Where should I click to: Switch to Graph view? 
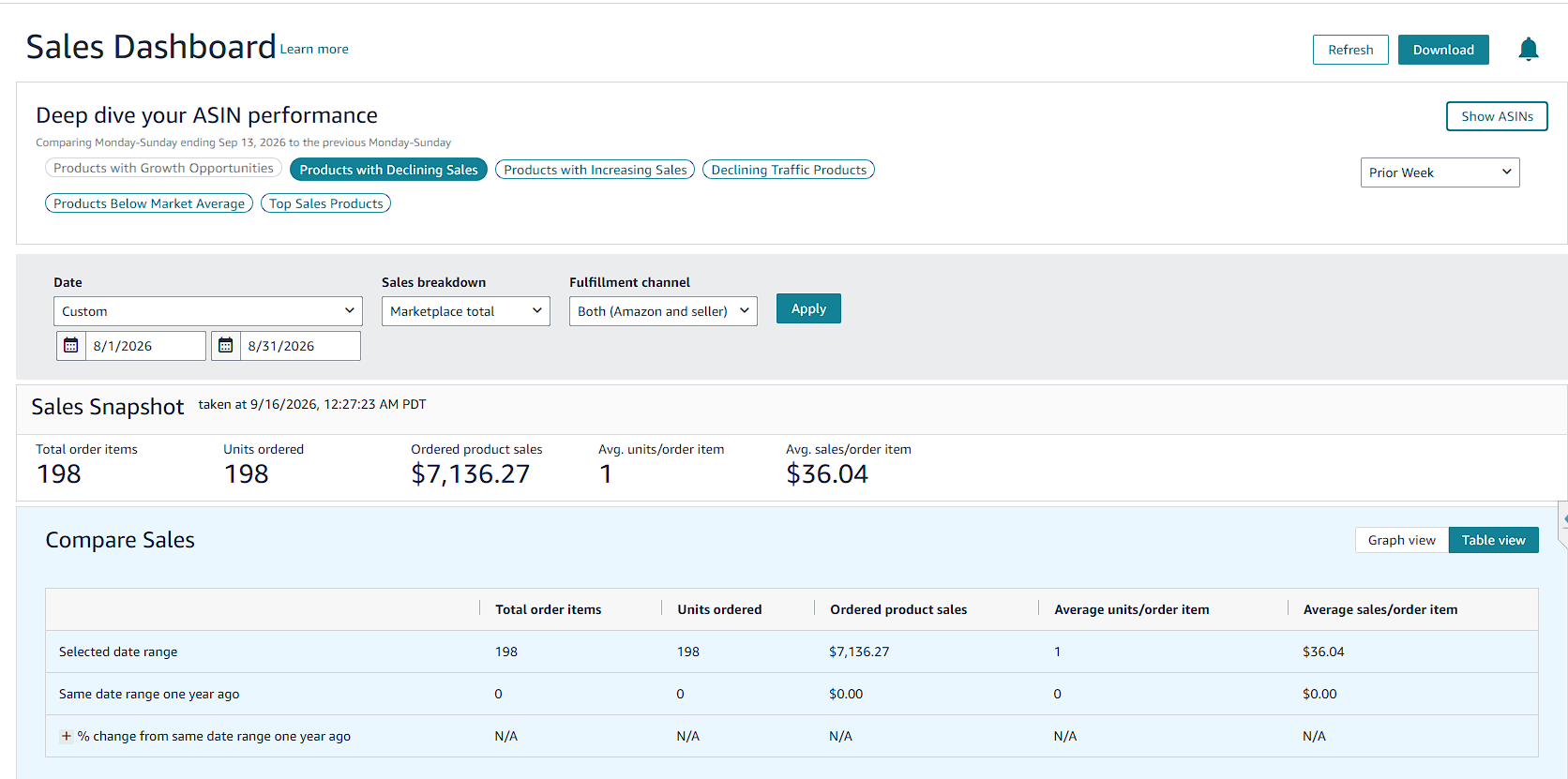[1401, 540]
